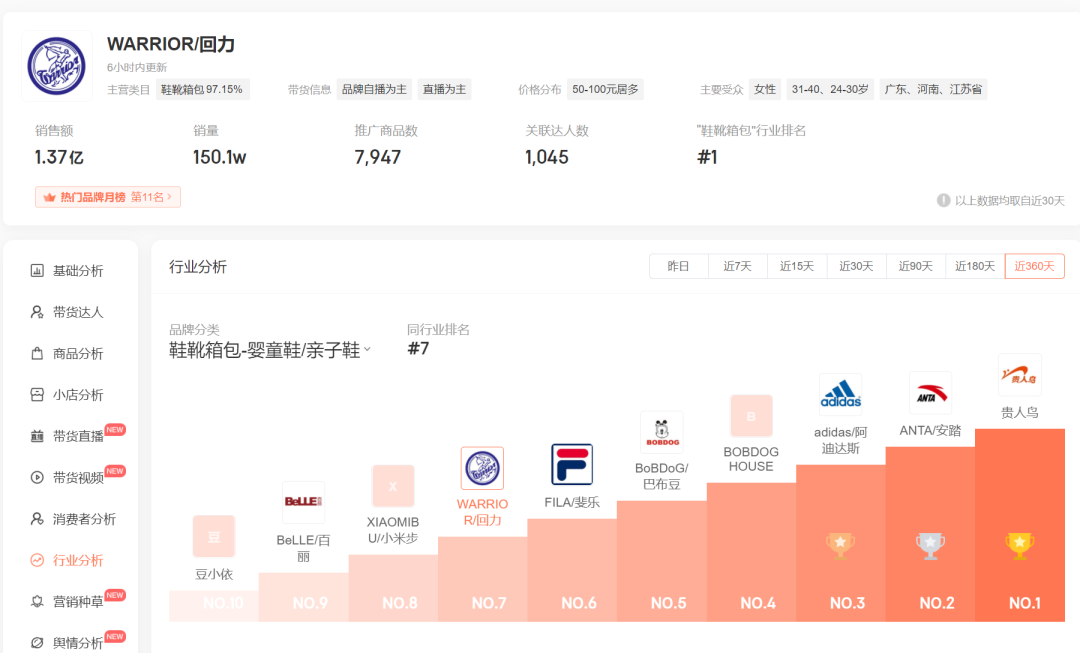This screenshot has height=653, width=1080.
Task: Open 舆情分析 at the sidebar bottom
Action: pos(77,642)
